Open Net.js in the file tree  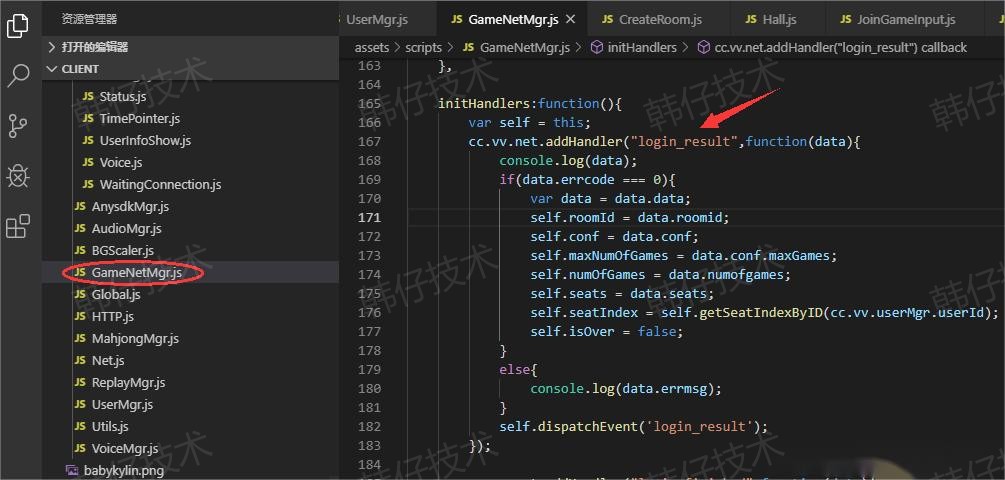190,360
